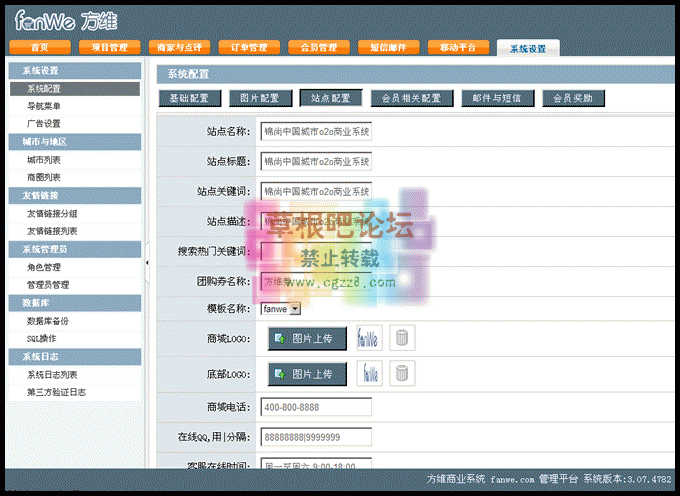This screenshot has height=496, width=680.
Task: Switch to the 站点配置 sub-tab
Action: [331, 98]
